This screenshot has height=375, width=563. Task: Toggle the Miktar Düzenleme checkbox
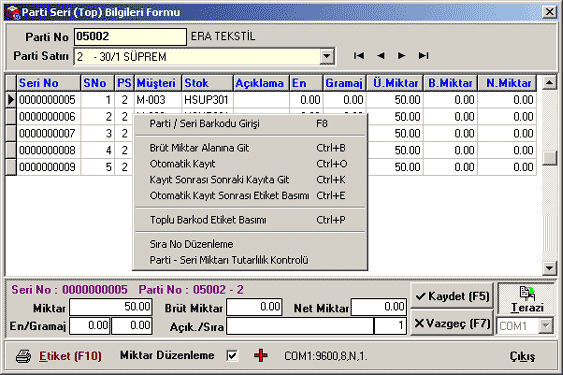(232, 356)
